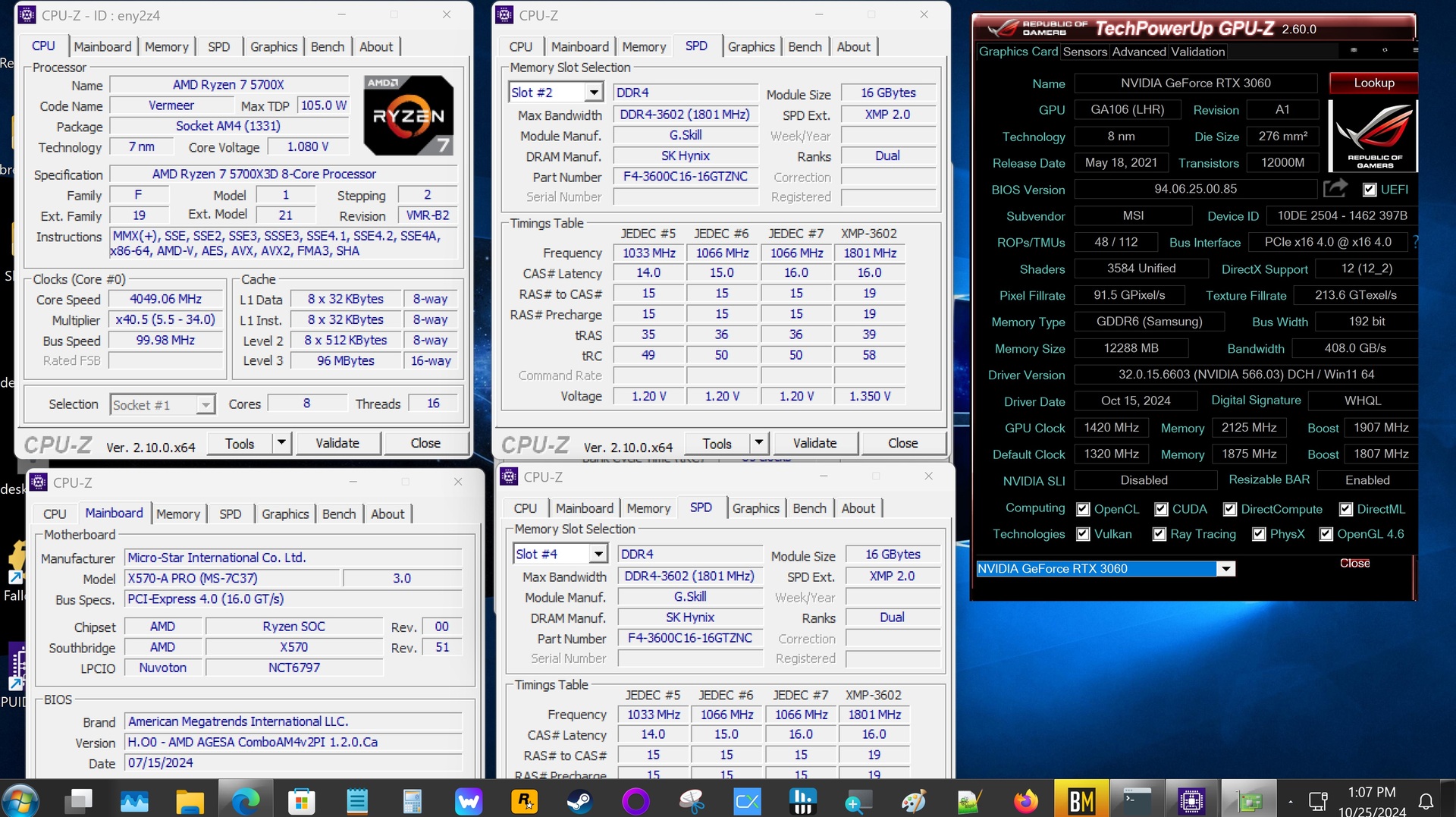Click the GPU-Z Driver Version field
This screenshot has width=1456, height=817.
pos(1246,374)
